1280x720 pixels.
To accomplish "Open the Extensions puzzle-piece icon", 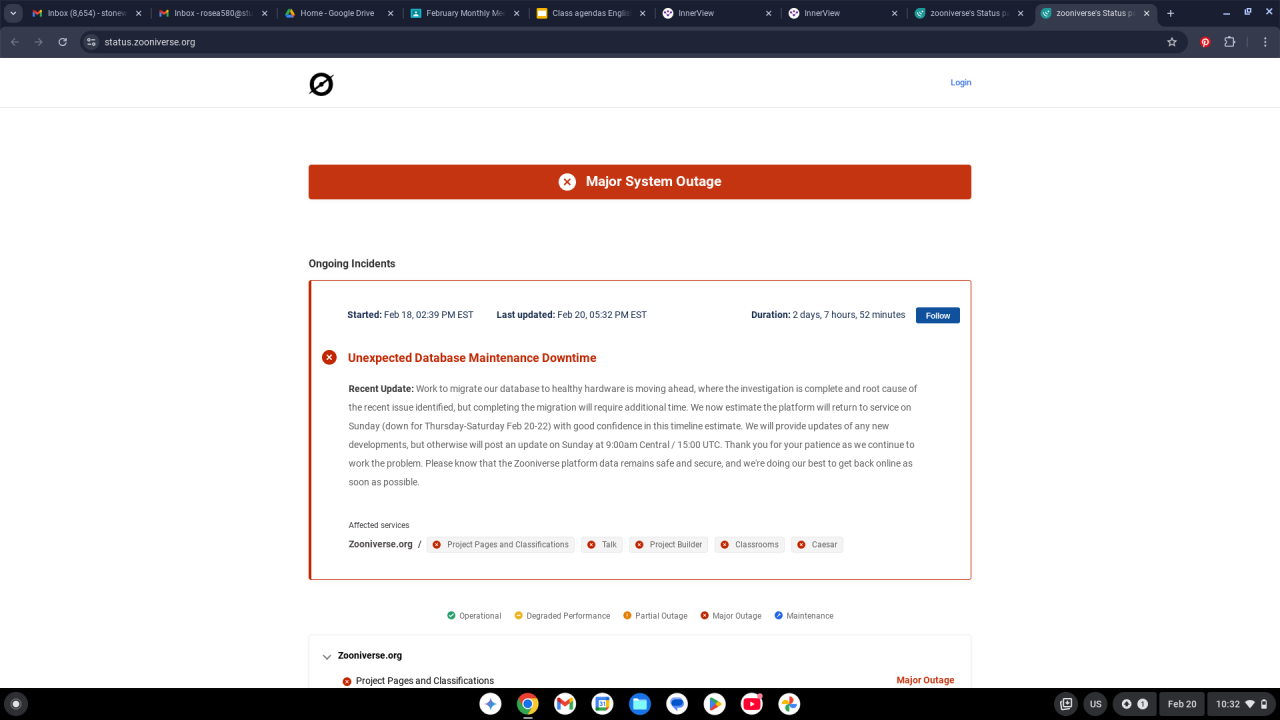I will [x=1230, y=42].
